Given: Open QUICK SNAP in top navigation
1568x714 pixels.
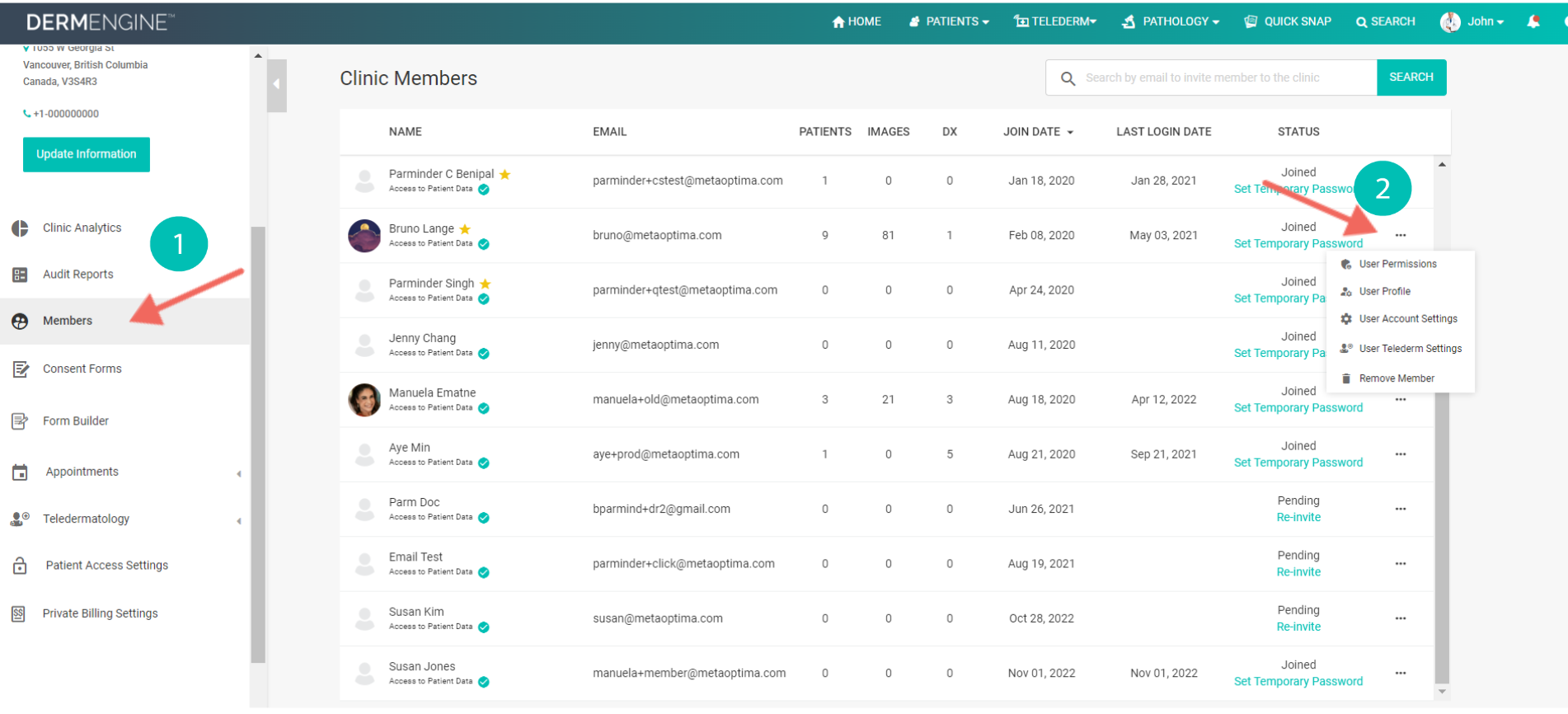Looking at the screenshot, I should click(1288, 21).
